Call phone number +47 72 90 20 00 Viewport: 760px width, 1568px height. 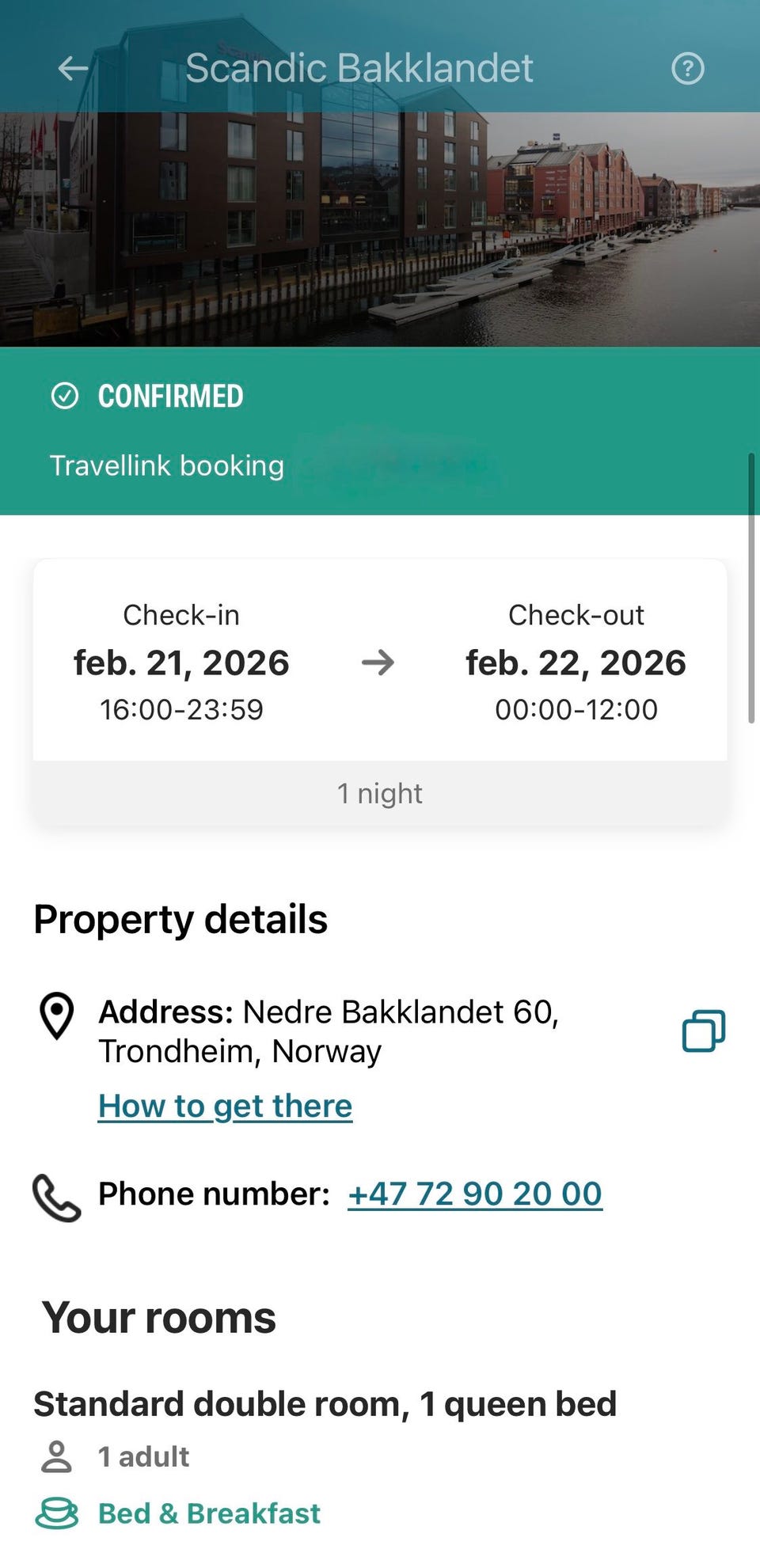tap(475, 1194)
